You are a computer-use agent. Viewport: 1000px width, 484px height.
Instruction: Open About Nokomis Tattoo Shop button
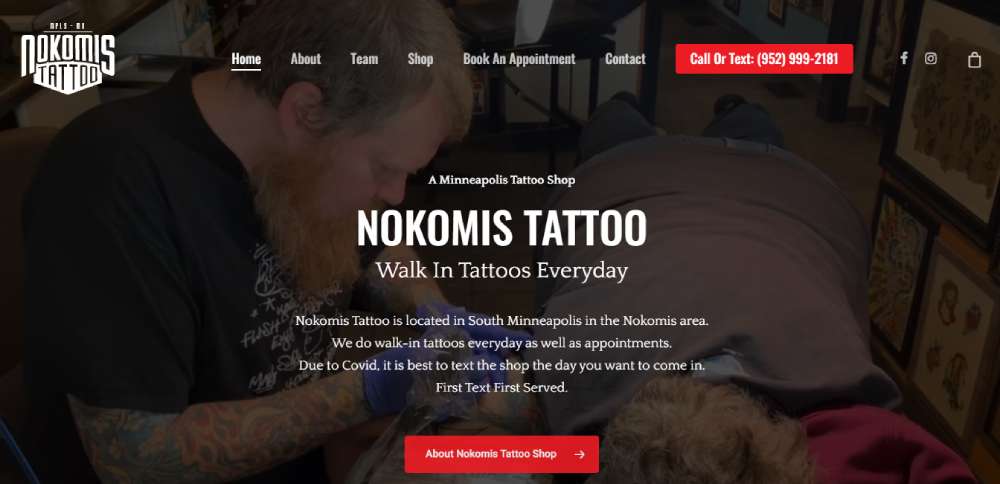click(x=501, y=454)
